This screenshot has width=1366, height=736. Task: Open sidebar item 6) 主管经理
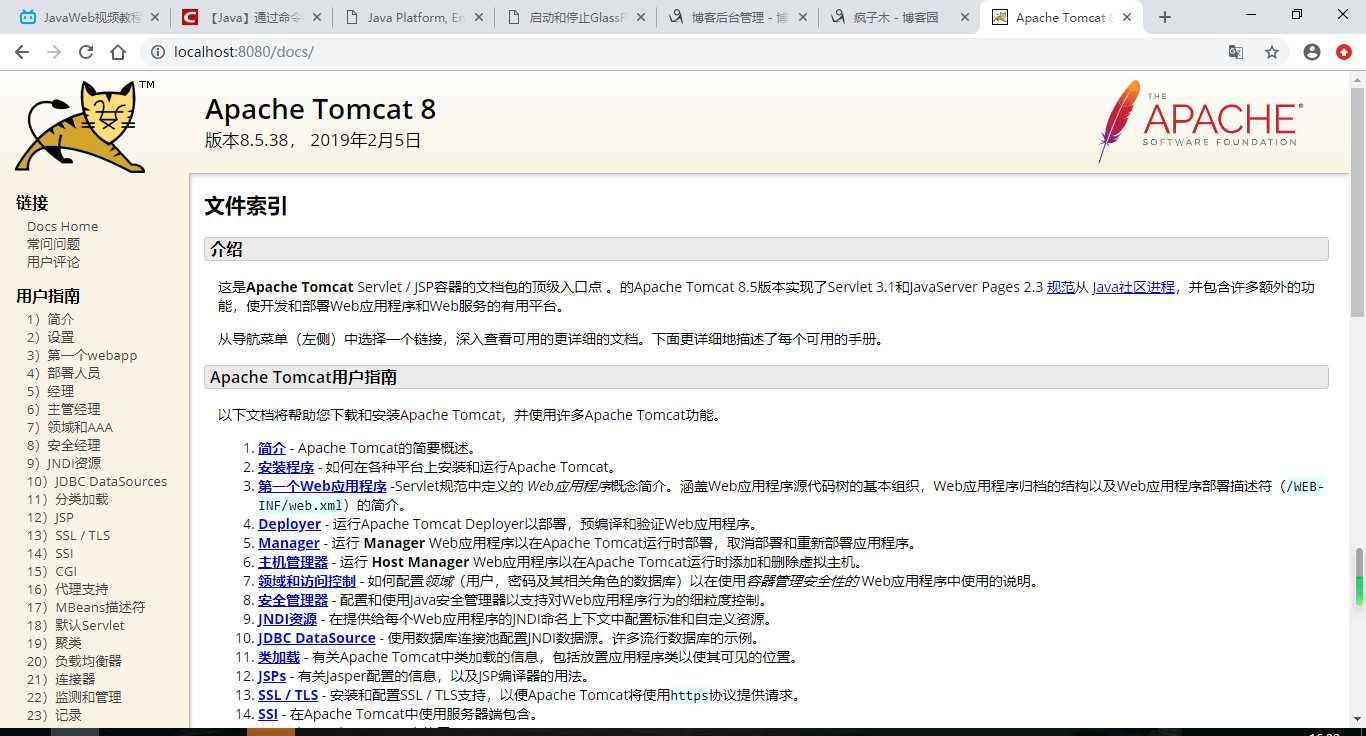point(63,409)
